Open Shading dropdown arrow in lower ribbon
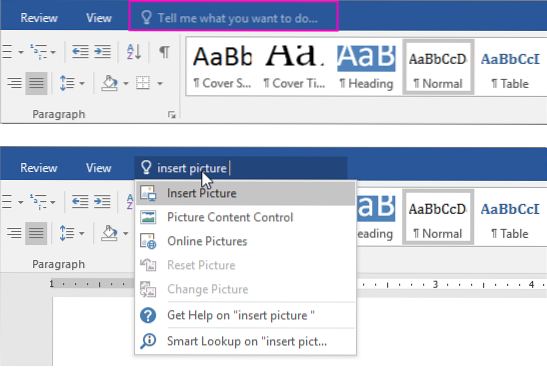The width and height of the screenshot is (547, 369). tap(126, 233)
